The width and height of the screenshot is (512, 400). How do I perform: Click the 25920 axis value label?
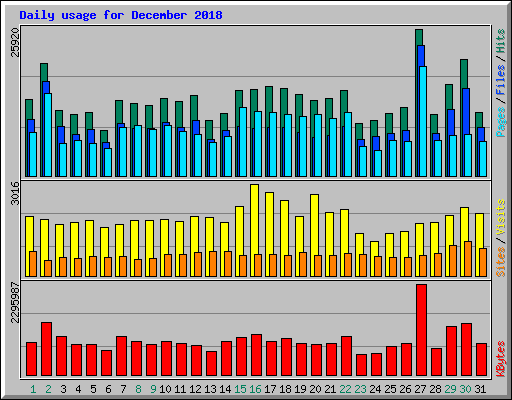click(x=15, y=42)
